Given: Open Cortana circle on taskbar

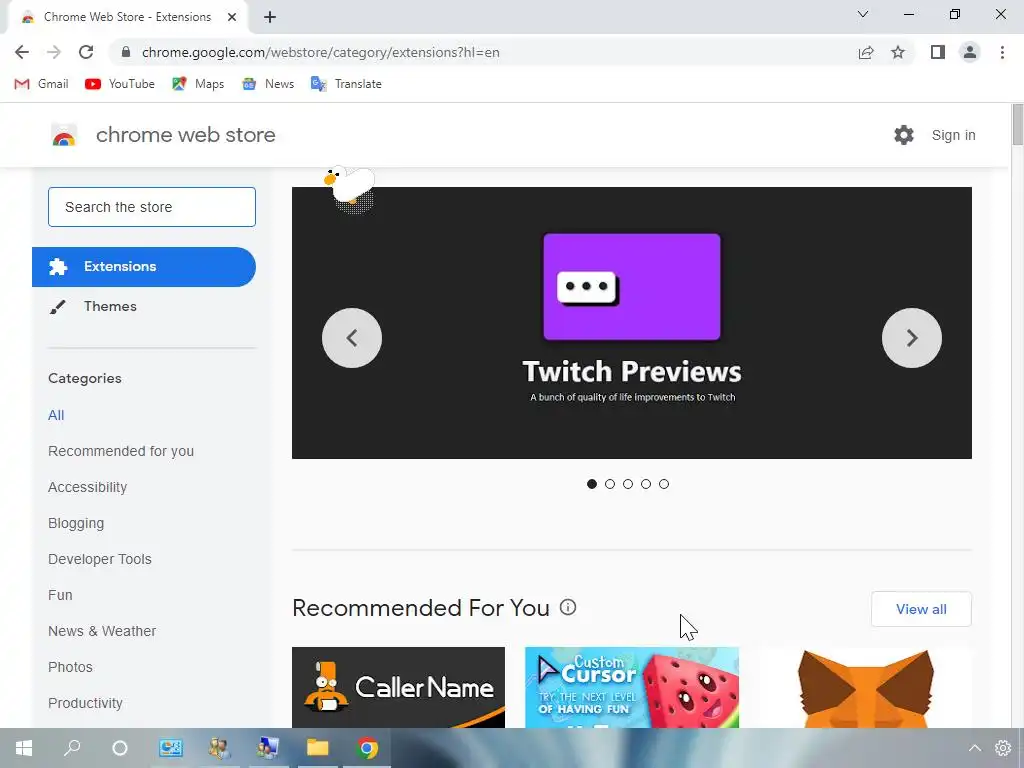Looking at the screenshot, I should (x=120, y=748).
